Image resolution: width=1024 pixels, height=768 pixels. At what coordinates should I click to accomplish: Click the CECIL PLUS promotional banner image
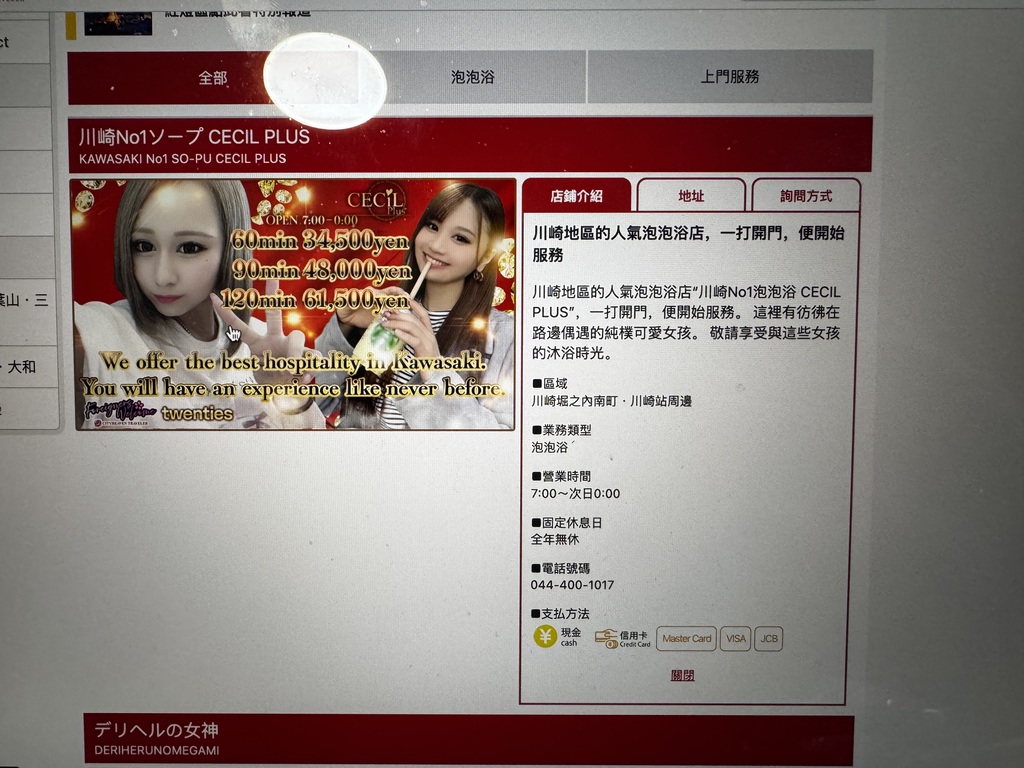(295, 305)
